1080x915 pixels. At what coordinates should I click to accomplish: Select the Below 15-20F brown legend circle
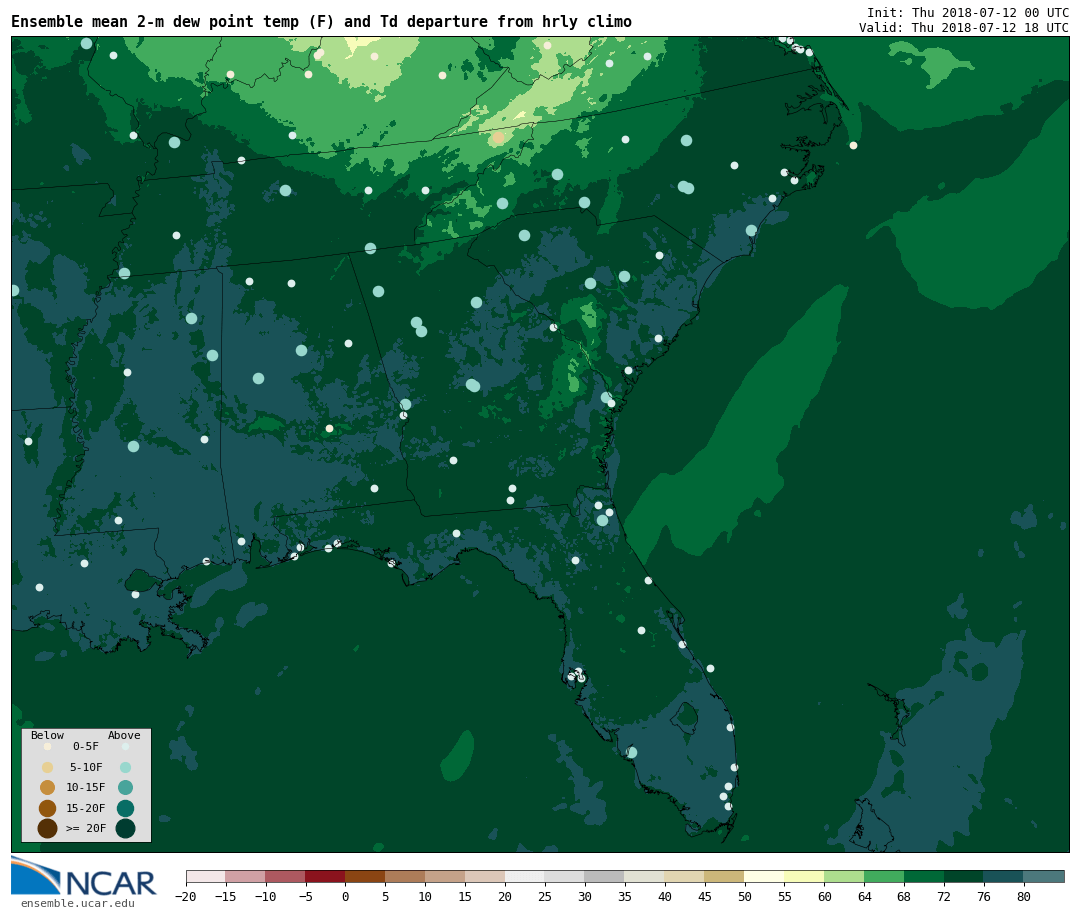point(48,808)
